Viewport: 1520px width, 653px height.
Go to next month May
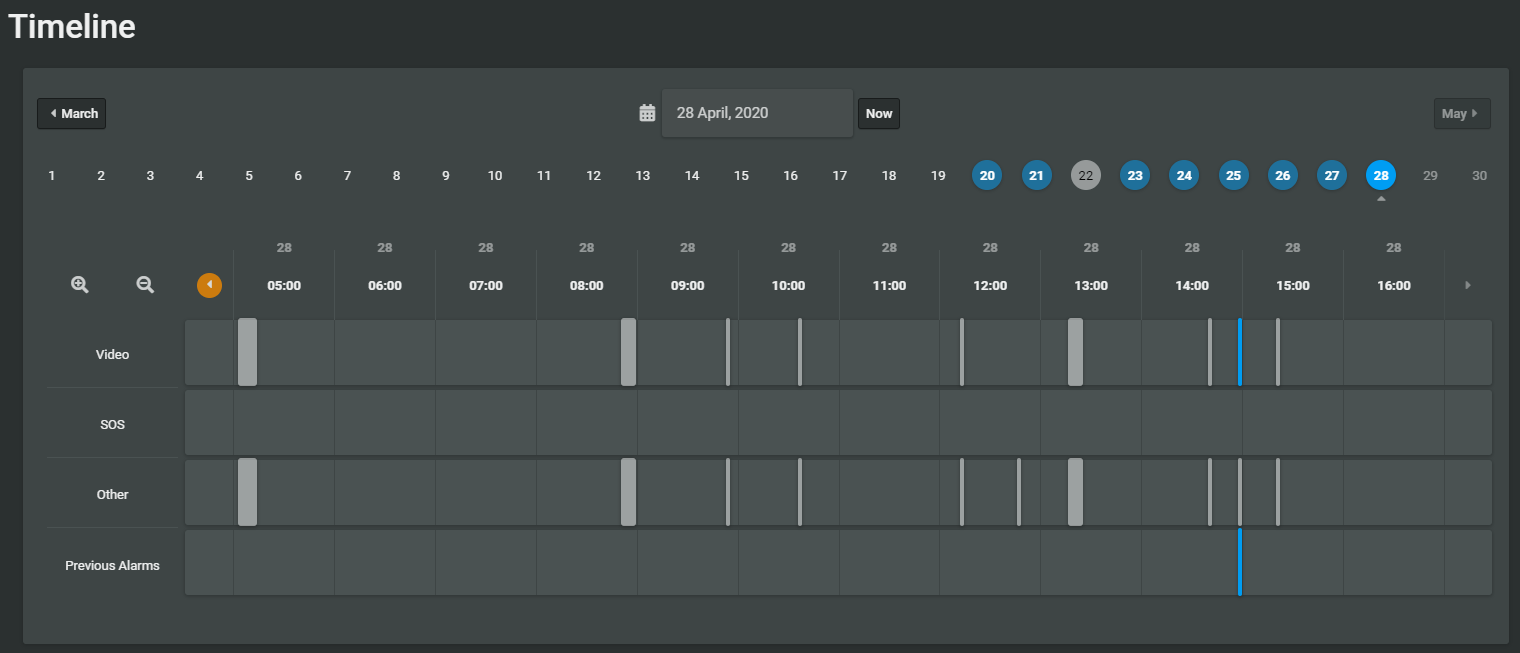pos(1461,113)
